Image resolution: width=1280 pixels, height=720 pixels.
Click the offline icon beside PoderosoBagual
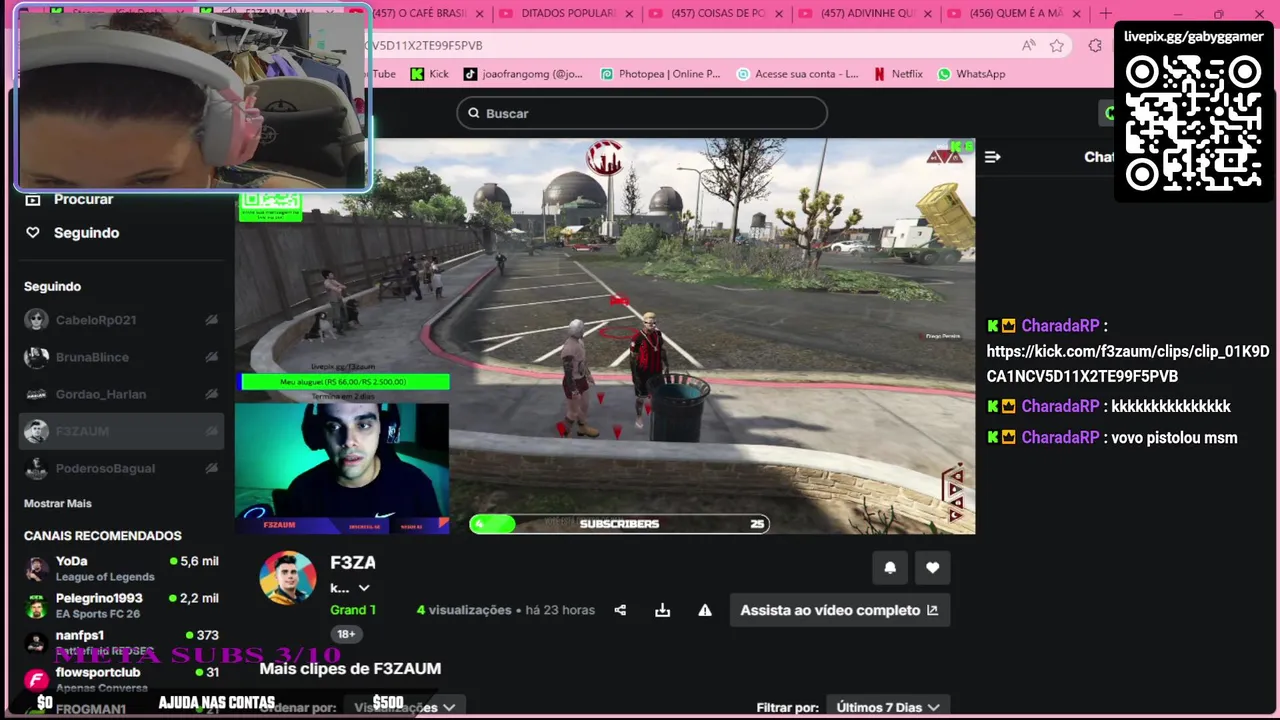click(x=211, y=468)
